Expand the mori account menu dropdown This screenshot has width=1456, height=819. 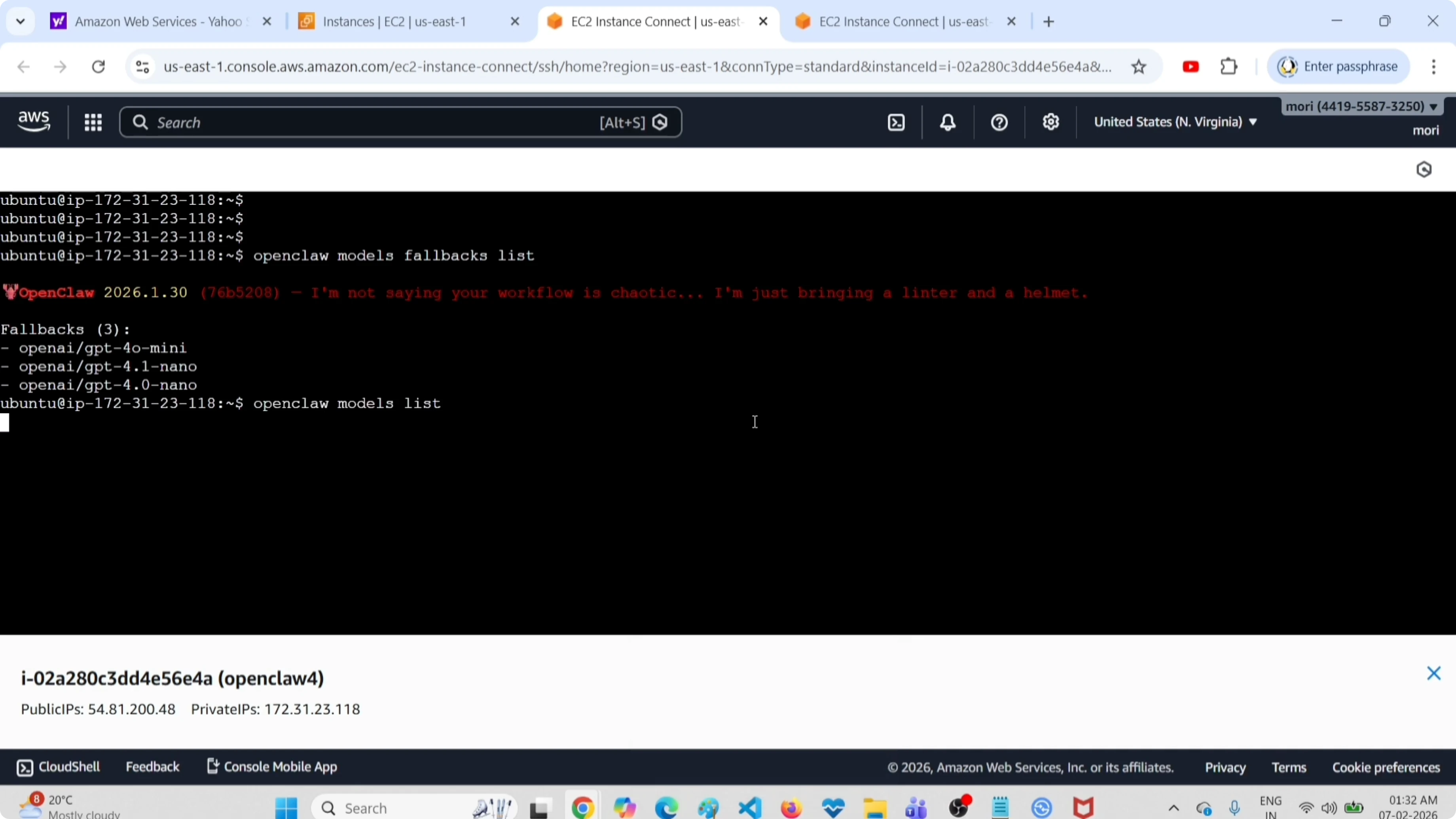[1361, 107]
